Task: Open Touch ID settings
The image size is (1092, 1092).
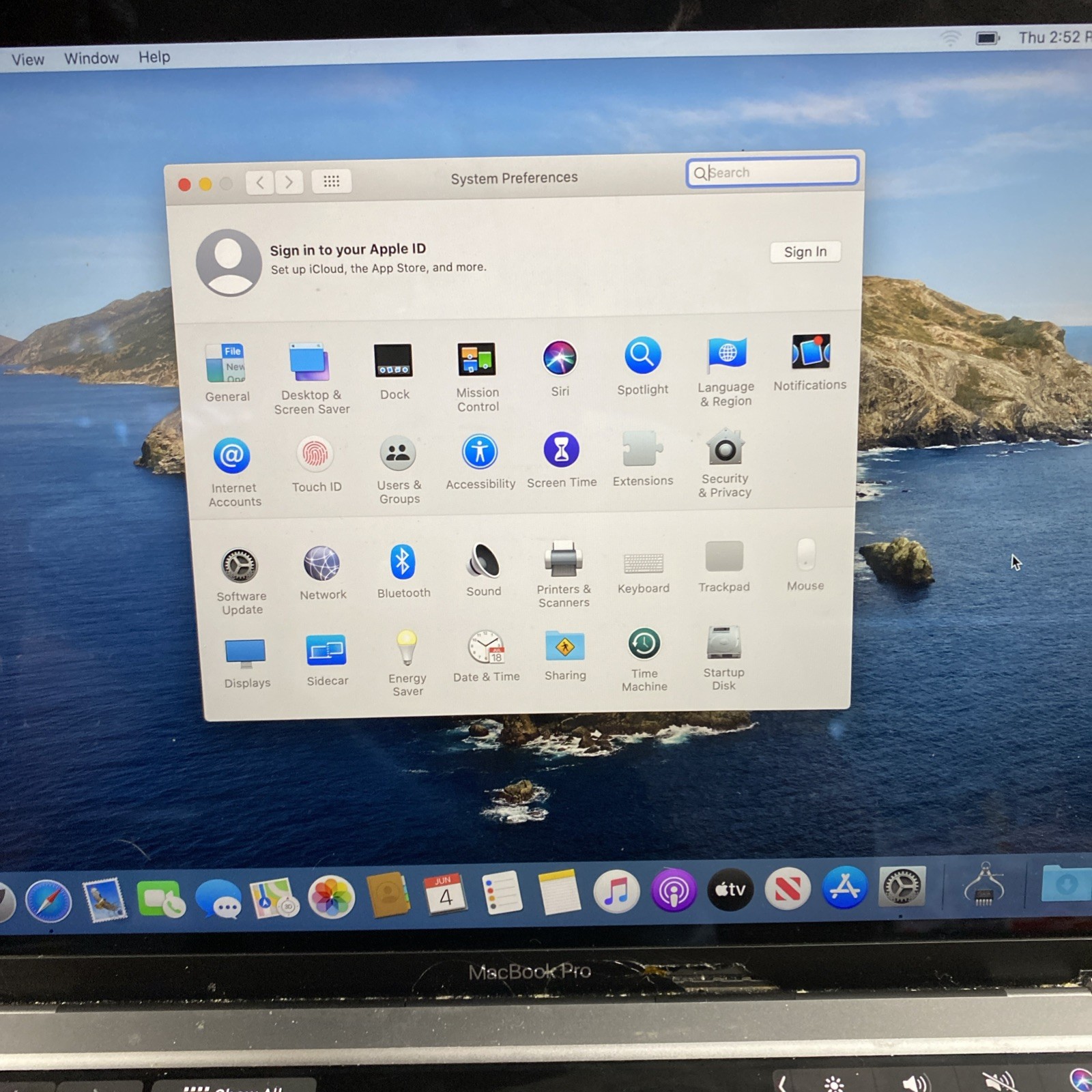Action: 315,454
